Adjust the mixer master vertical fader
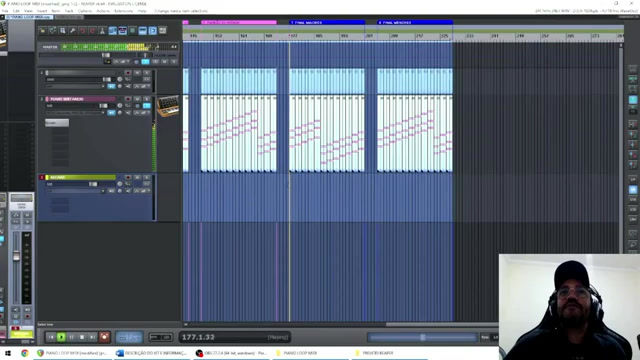Screen dimensions: 640x360 [x=16, y=256]
